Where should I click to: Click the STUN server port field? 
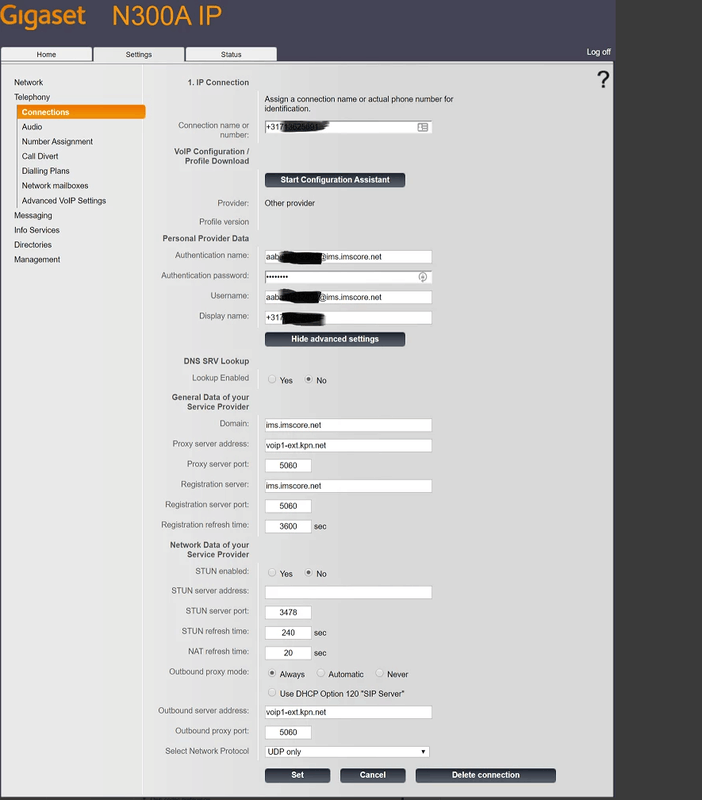click(x=288, y=612)
